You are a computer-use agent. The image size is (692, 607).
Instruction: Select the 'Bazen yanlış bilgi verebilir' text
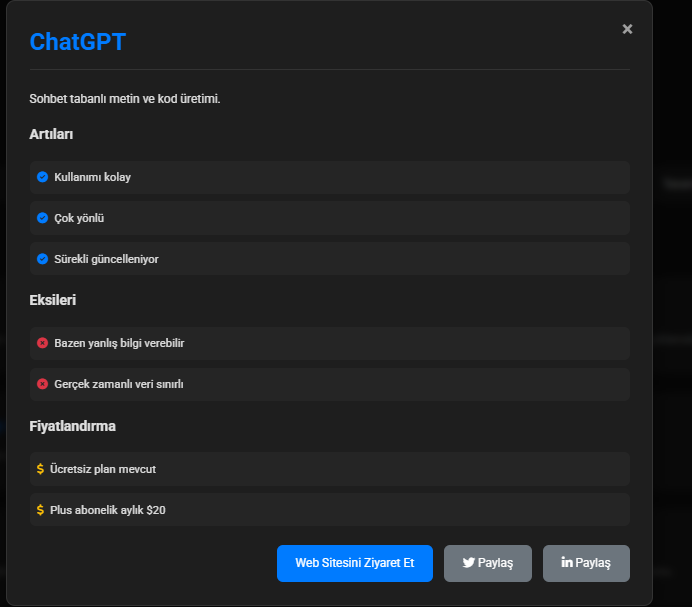[x=119, y=343]
